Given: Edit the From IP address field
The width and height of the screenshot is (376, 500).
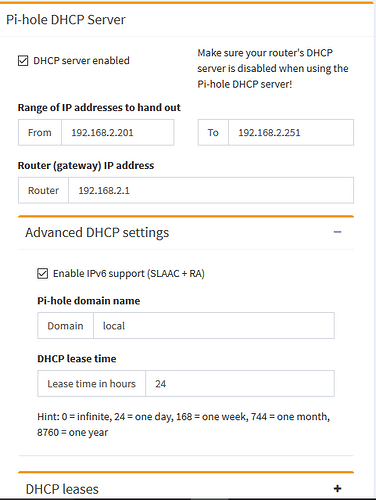Looking at the screenshot, I should 118,133.
